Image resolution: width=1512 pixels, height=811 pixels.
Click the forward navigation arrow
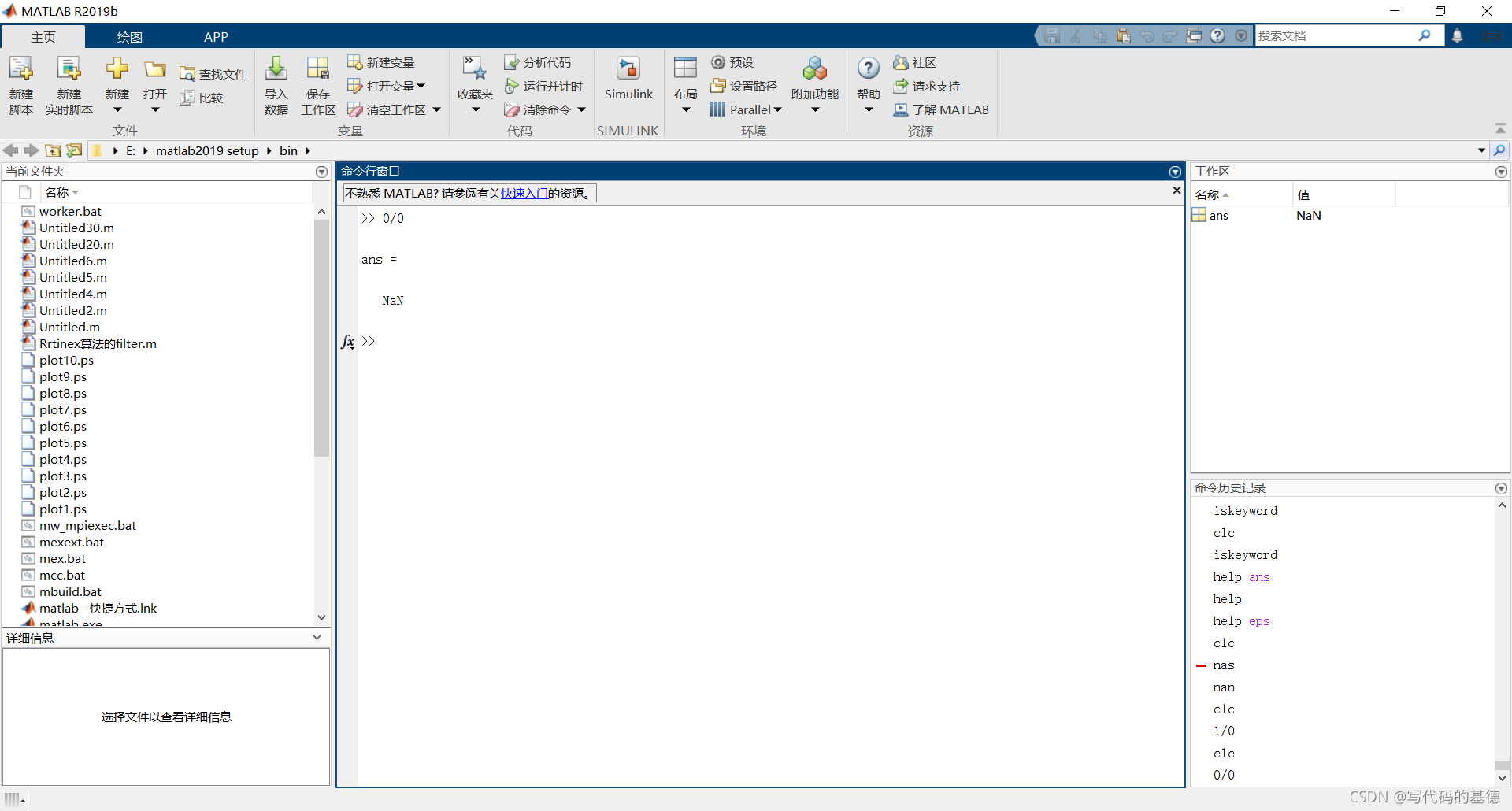(31, 150)
